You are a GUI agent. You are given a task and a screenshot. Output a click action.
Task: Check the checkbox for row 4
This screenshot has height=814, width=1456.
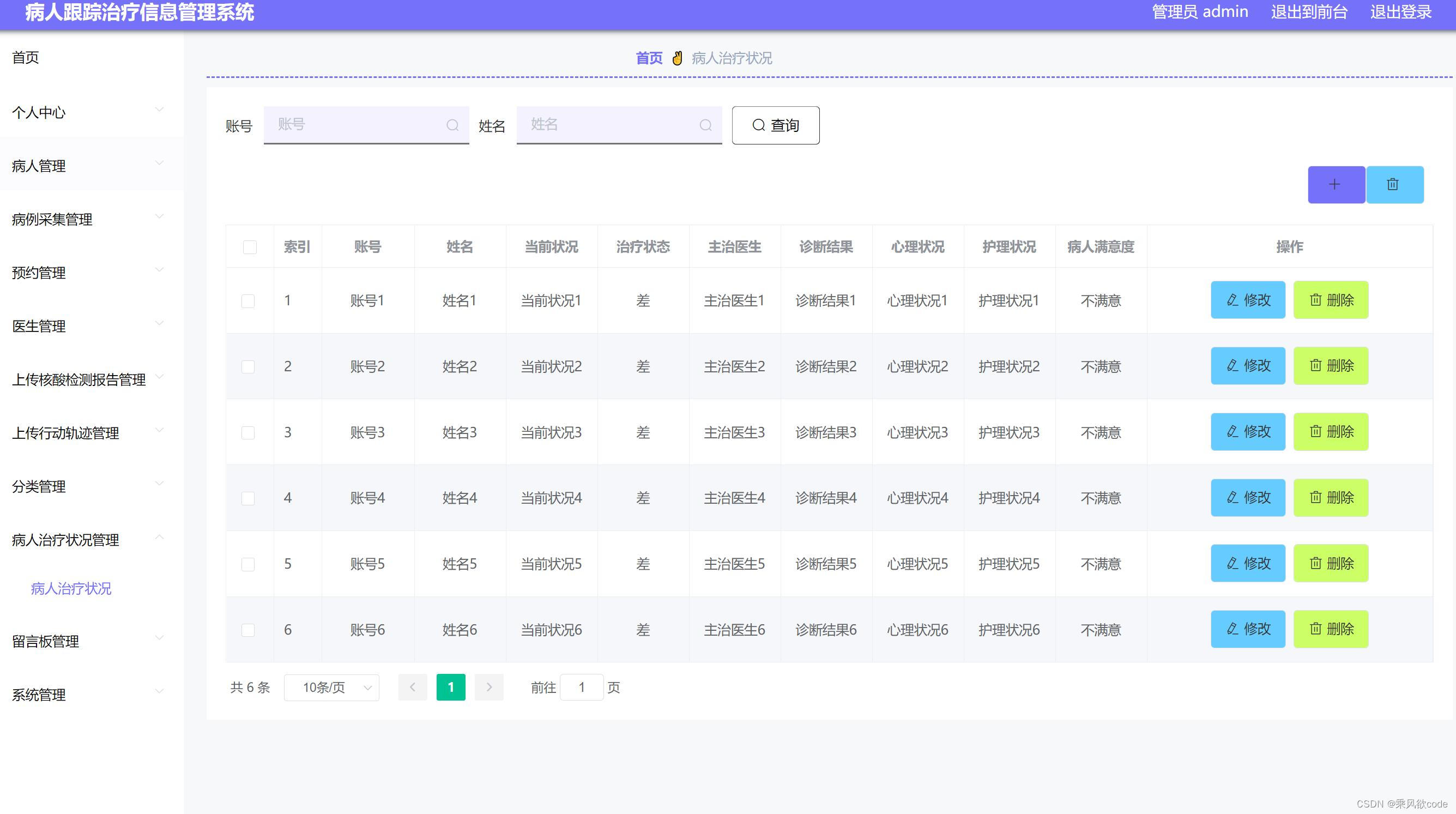coord(249,498)
